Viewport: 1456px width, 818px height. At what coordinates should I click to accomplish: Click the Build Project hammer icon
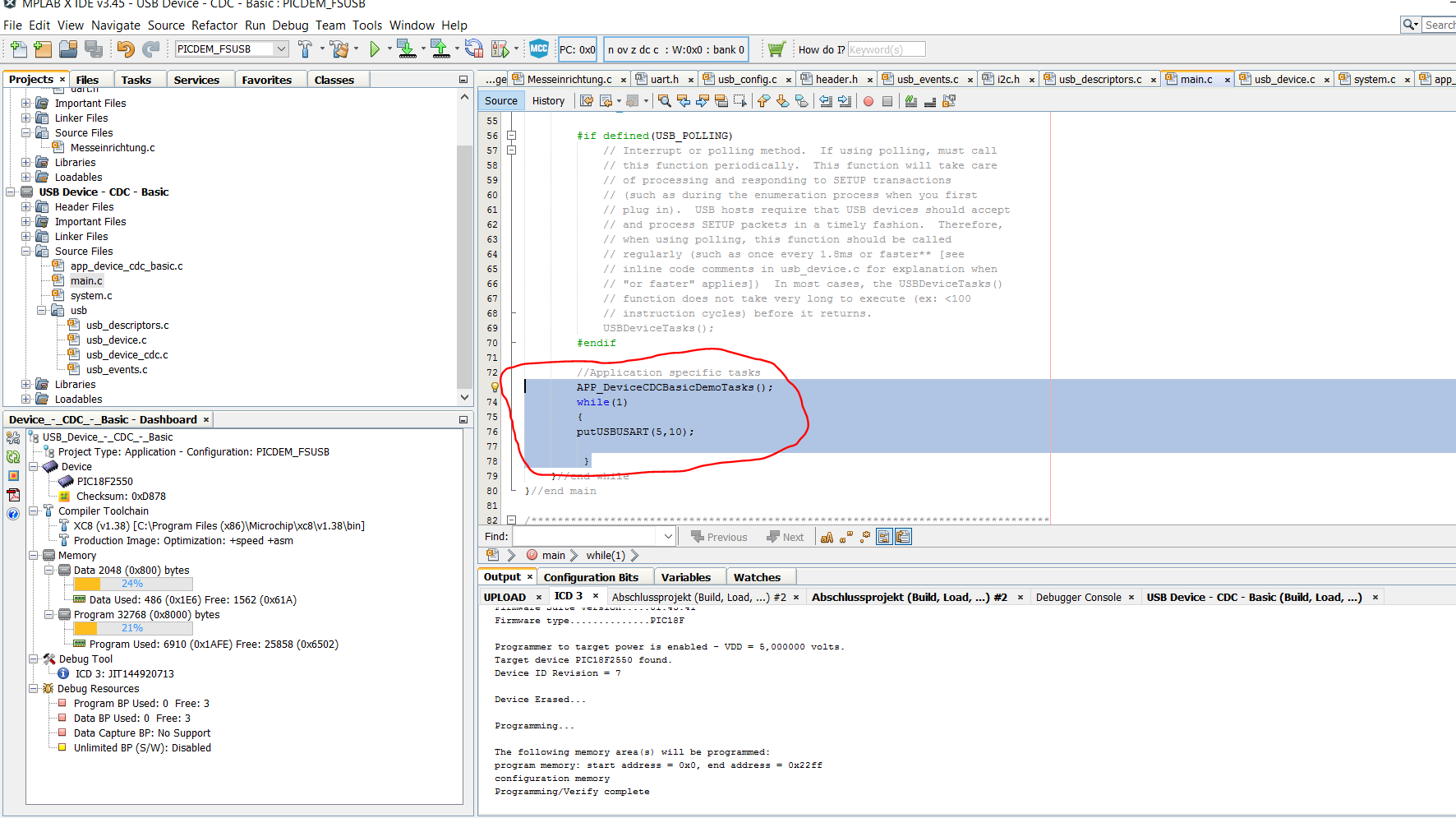(305, 49)
